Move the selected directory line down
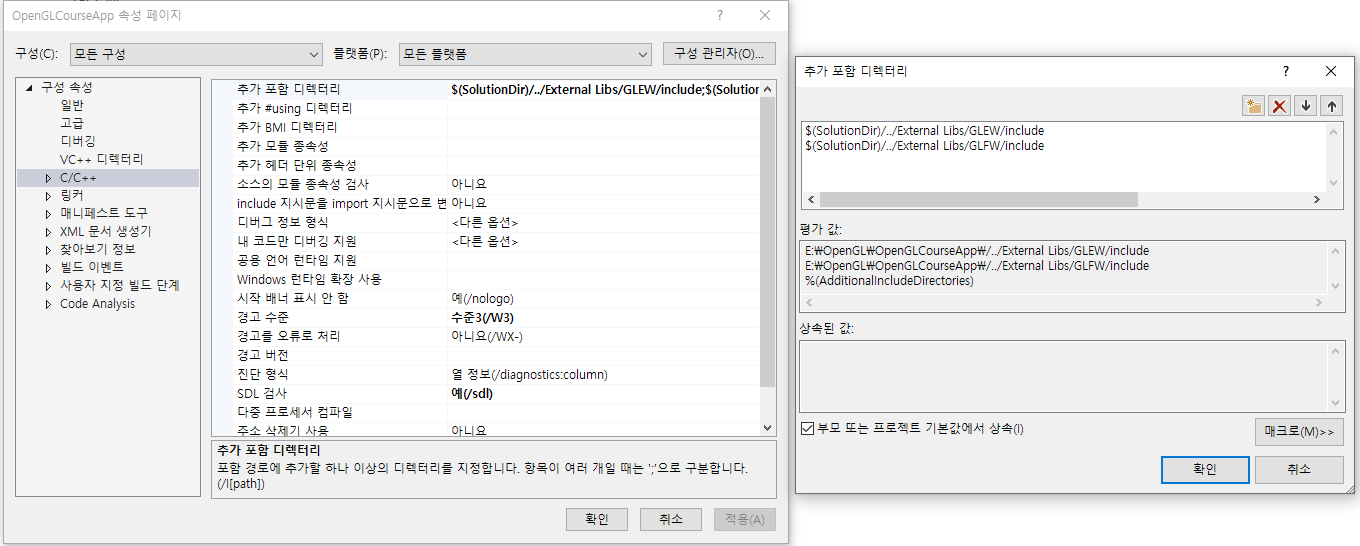 pos(1305,106)
